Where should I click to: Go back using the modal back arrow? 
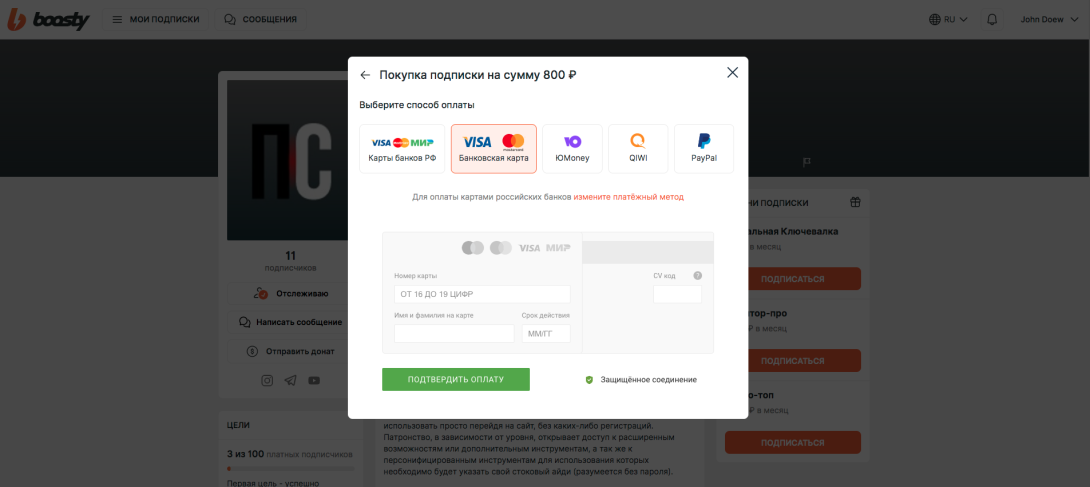tap(365, 75)
